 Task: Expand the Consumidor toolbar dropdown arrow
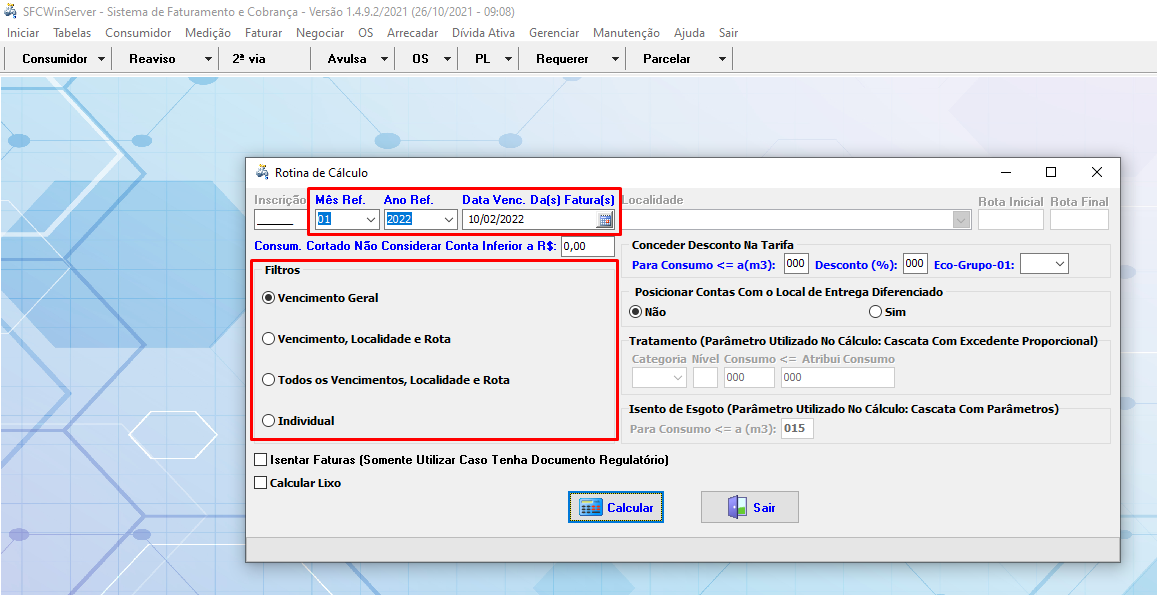pos(101,59)
